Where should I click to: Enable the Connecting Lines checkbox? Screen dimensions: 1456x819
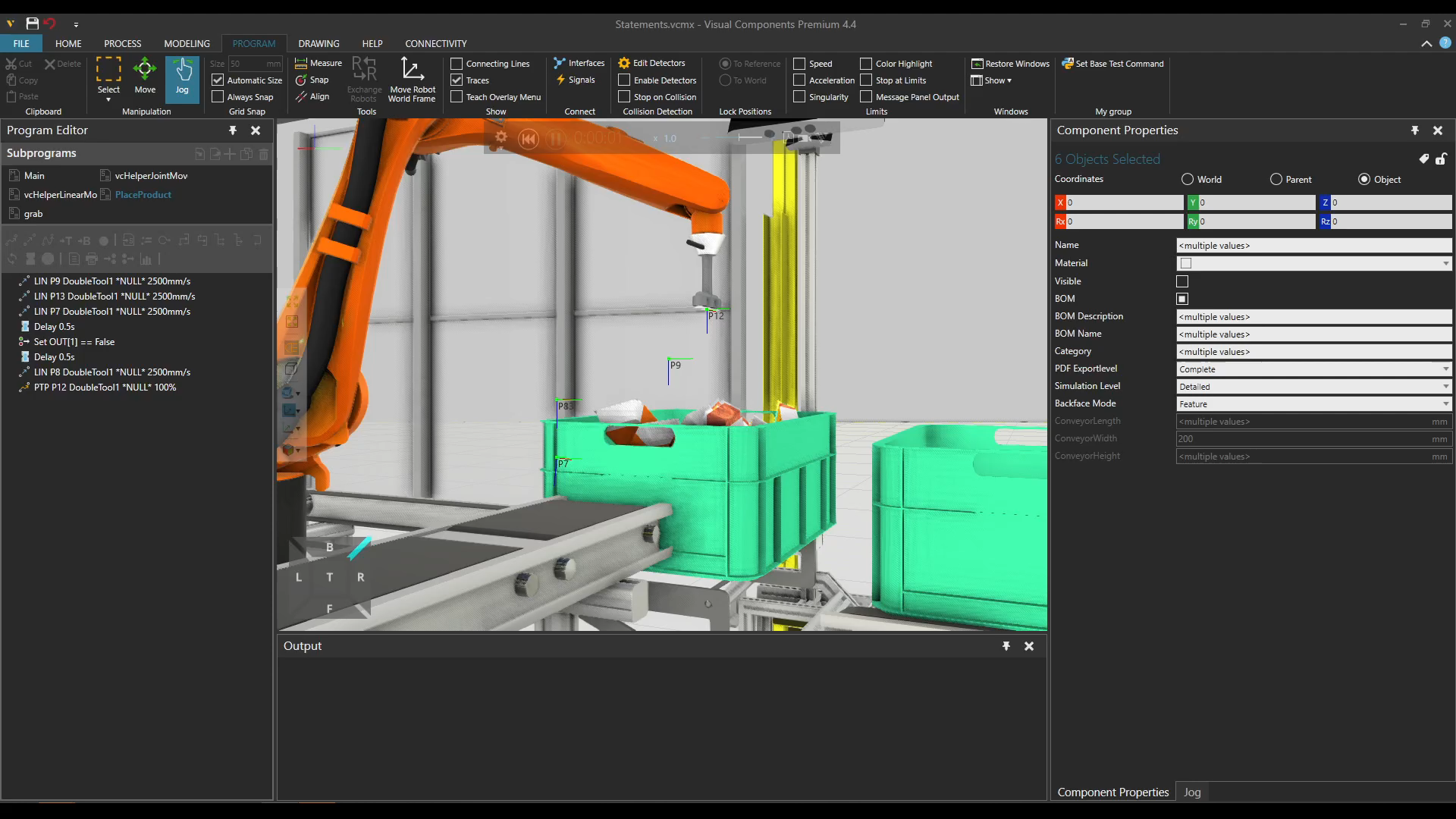[457, 64]
